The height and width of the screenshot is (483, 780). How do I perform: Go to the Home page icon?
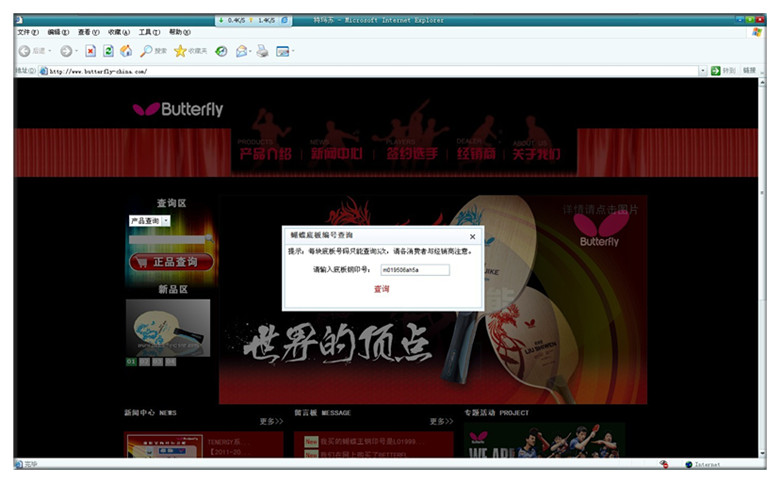[x=126, y=51]
